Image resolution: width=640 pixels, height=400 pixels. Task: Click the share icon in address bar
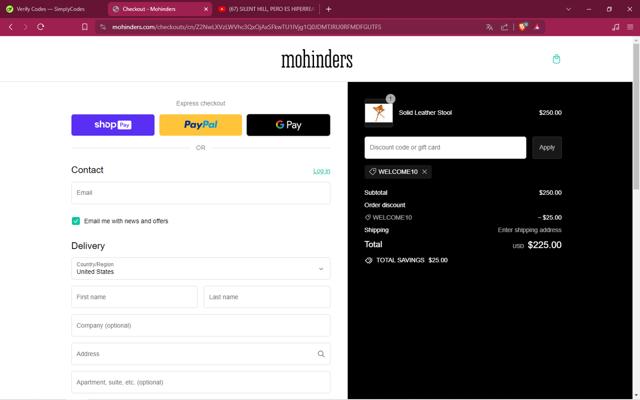pyautogui.click(x=504, y=27)
